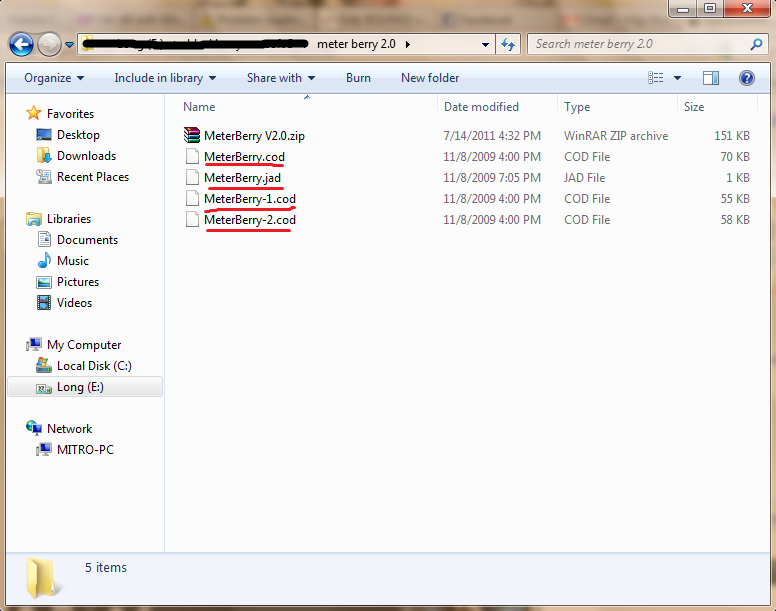Click the MeterBerry.jad file icon
The width and height of the screenshot is (776, 611).
pos(192,177)
